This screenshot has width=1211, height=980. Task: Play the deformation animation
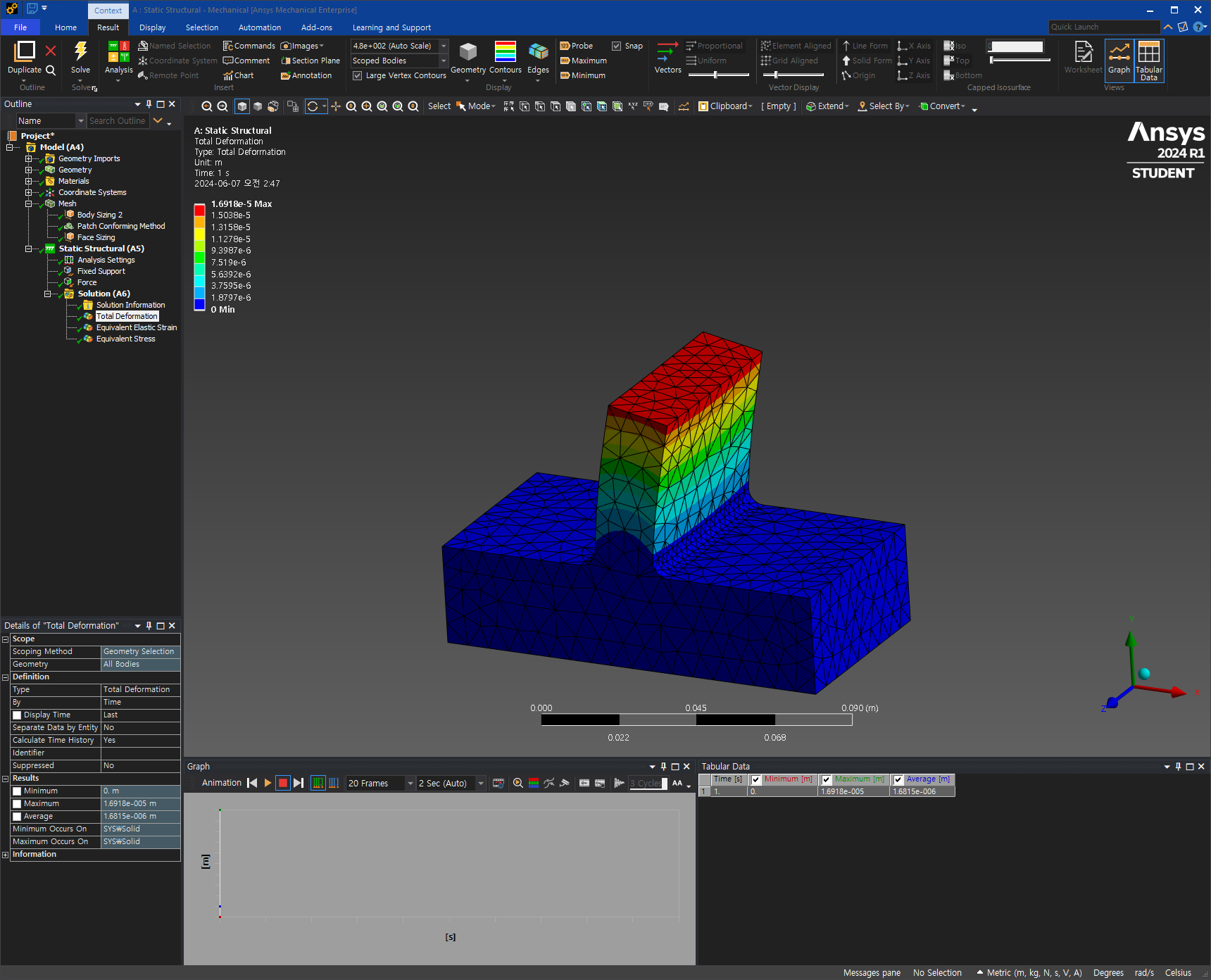tap(268, 783)
